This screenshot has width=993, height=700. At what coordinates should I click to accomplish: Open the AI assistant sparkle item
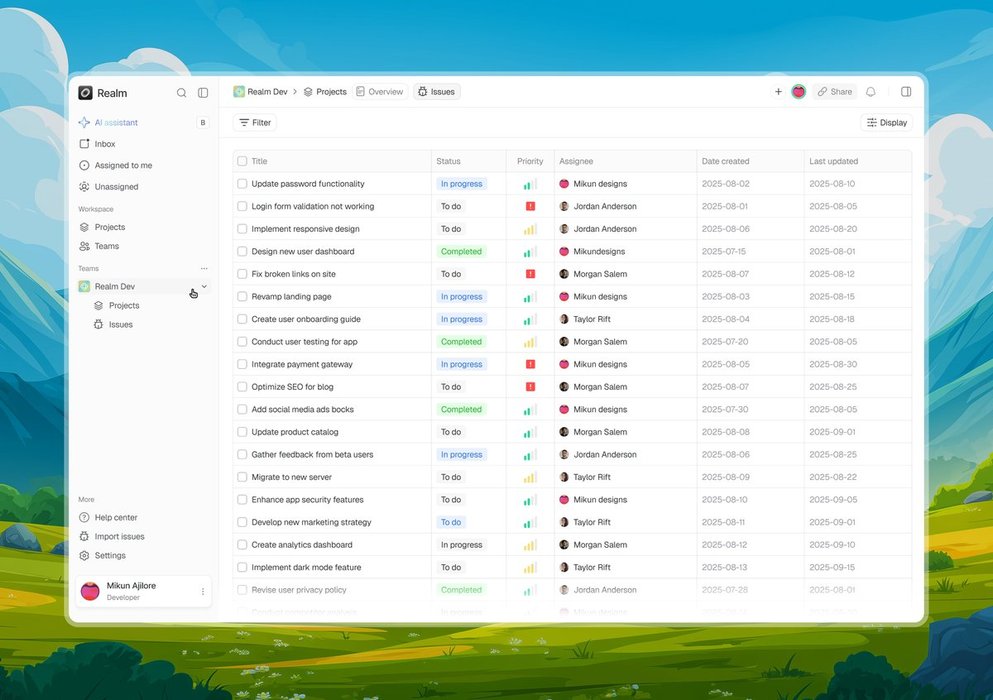tap(115, 123)
